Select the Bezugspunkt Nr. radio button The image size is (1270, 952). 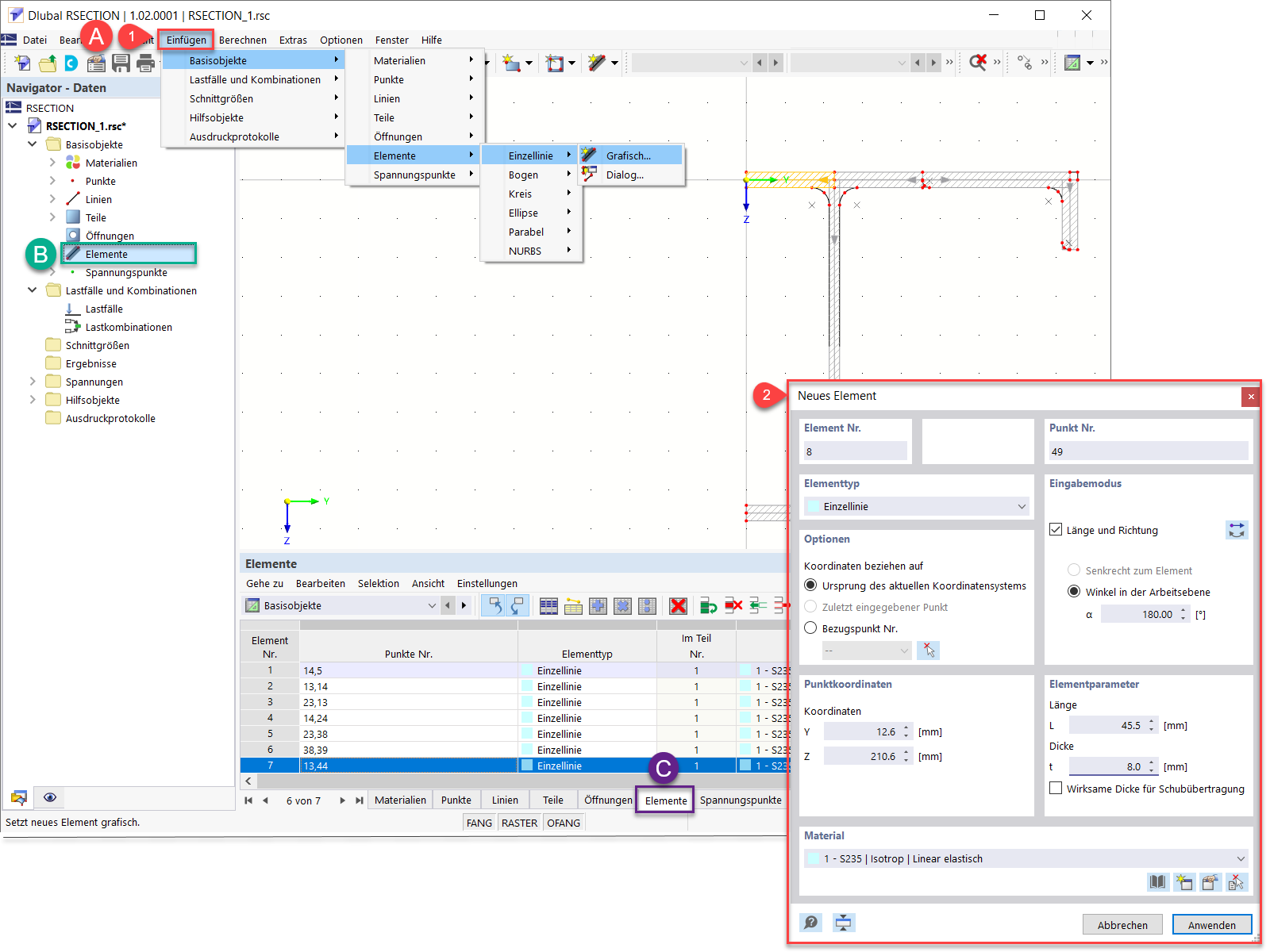[810, 628]
